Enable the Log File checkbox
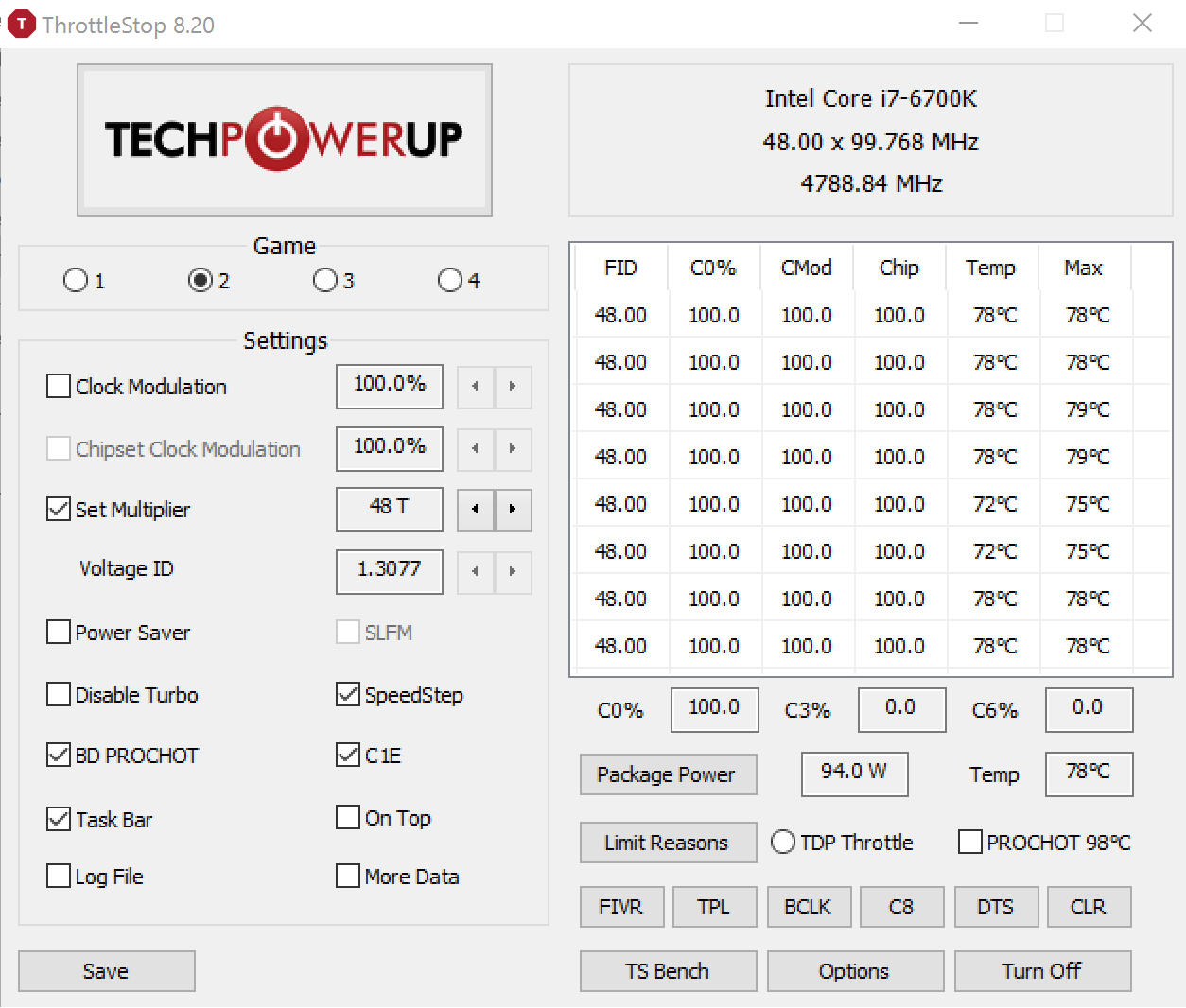This screenshot has width=1186, height=1008. click(x=59, y=877)
